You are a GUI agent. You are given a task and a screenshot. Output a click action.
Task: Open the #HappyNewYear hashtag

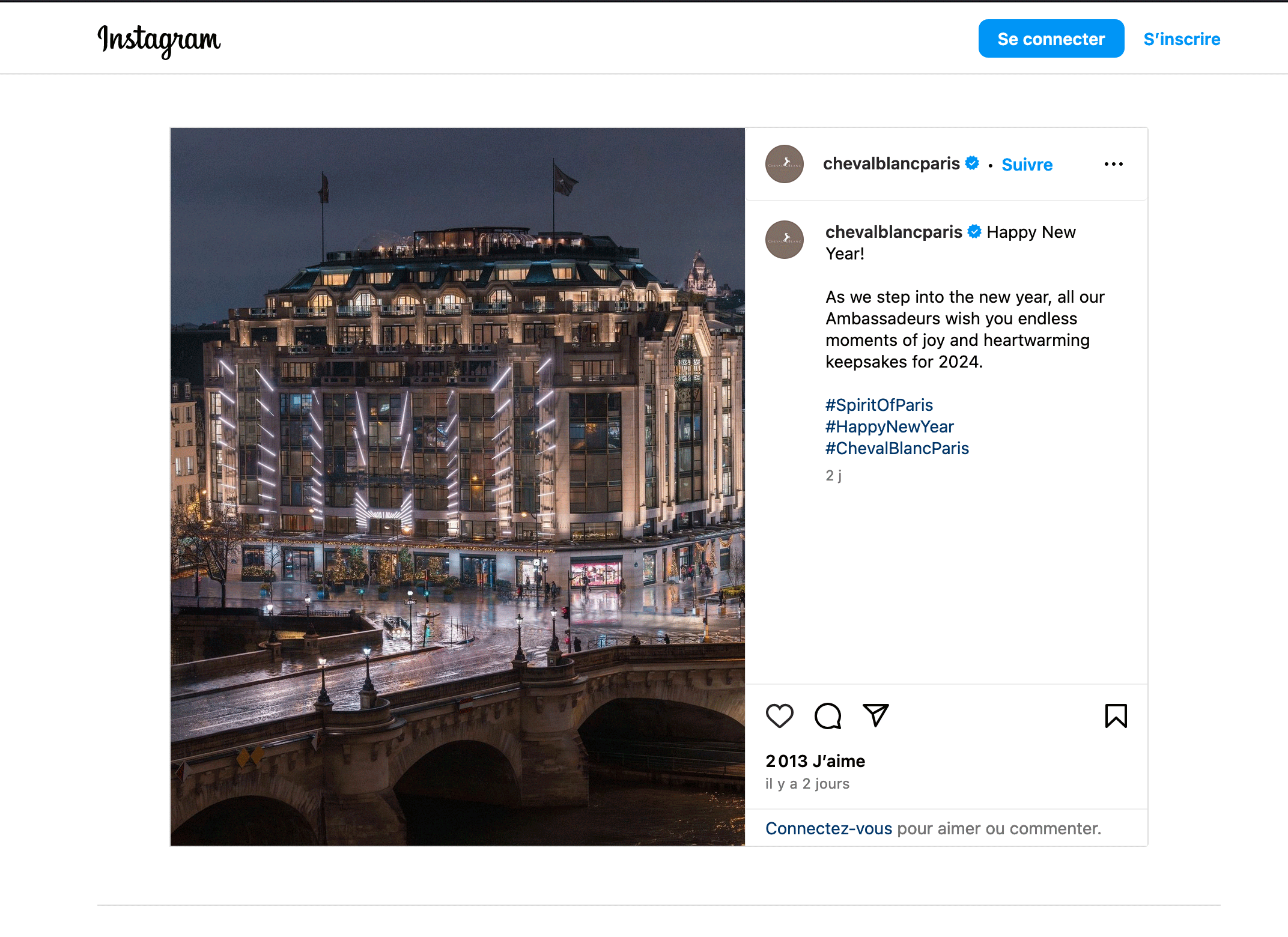(x=889, y=426)
